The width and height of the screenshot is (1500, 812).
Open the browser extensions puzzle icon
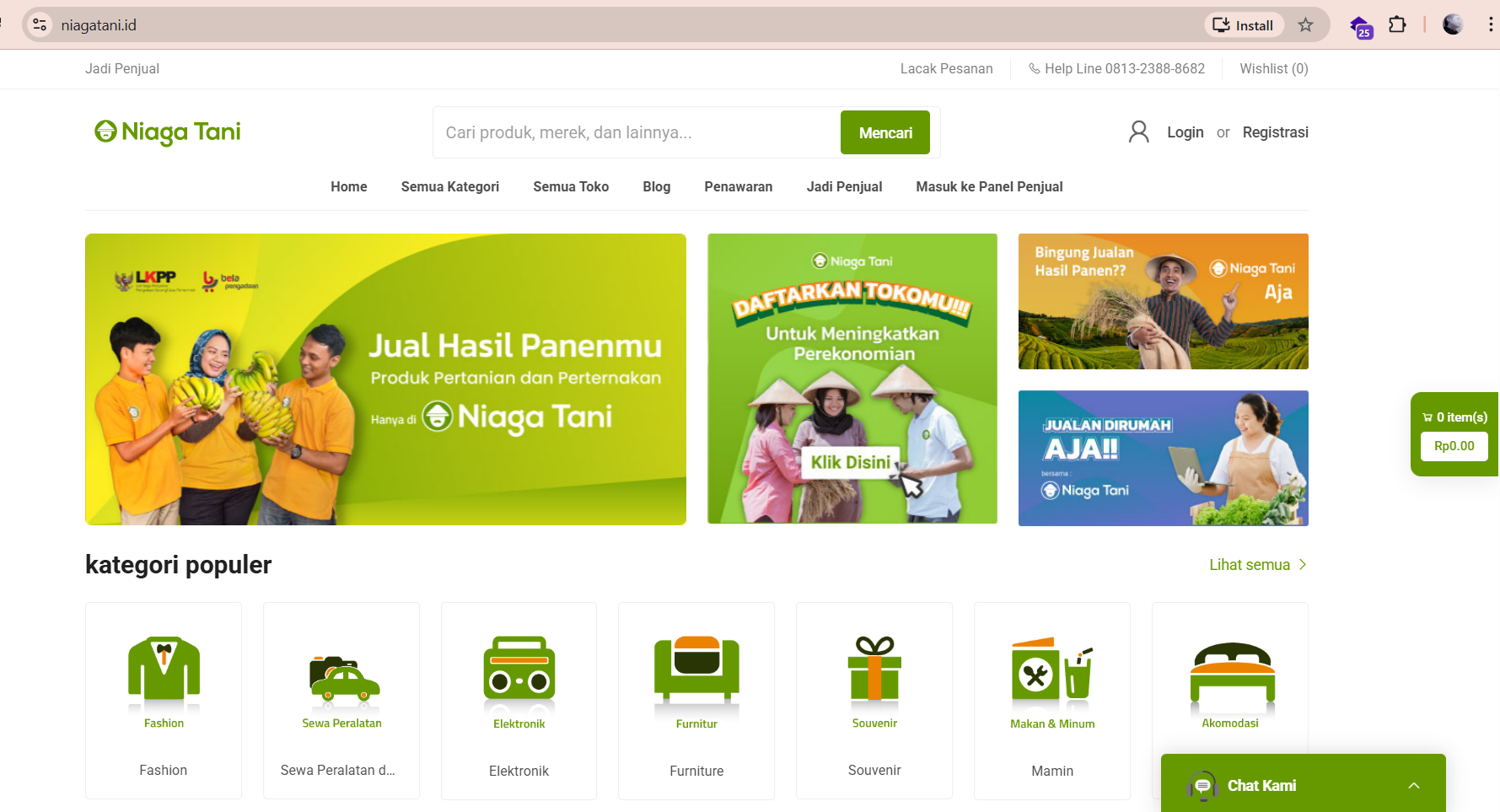tap(1397, 24)
